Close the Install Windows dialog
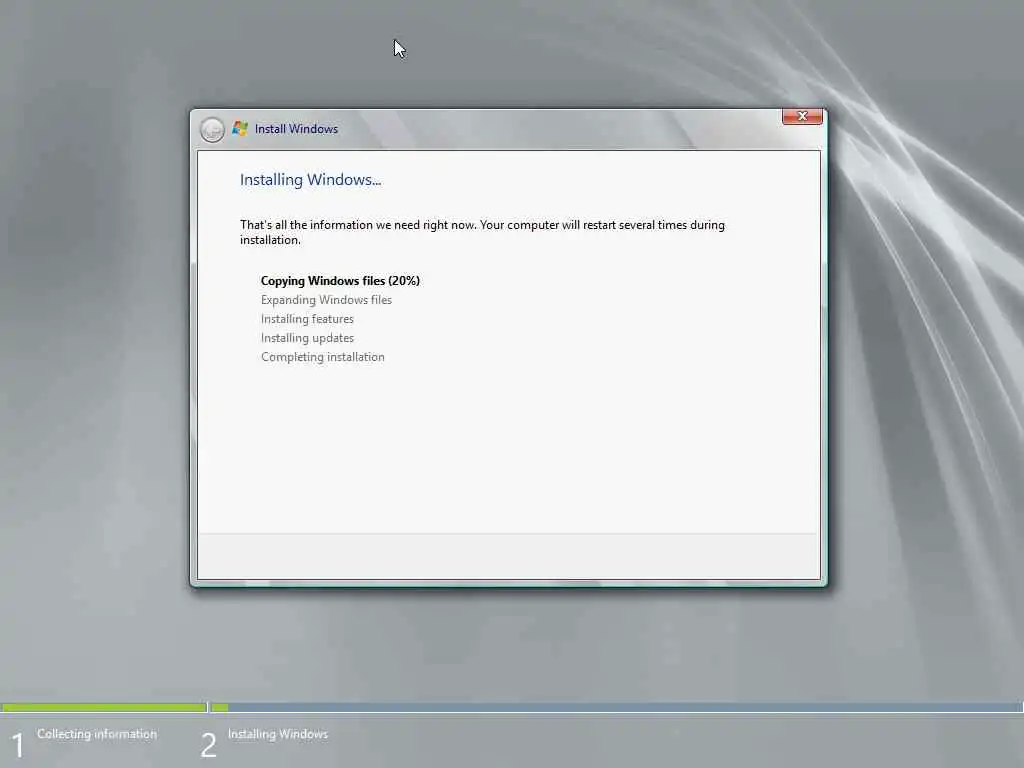 pyautogui.click(x=802, y=116)
